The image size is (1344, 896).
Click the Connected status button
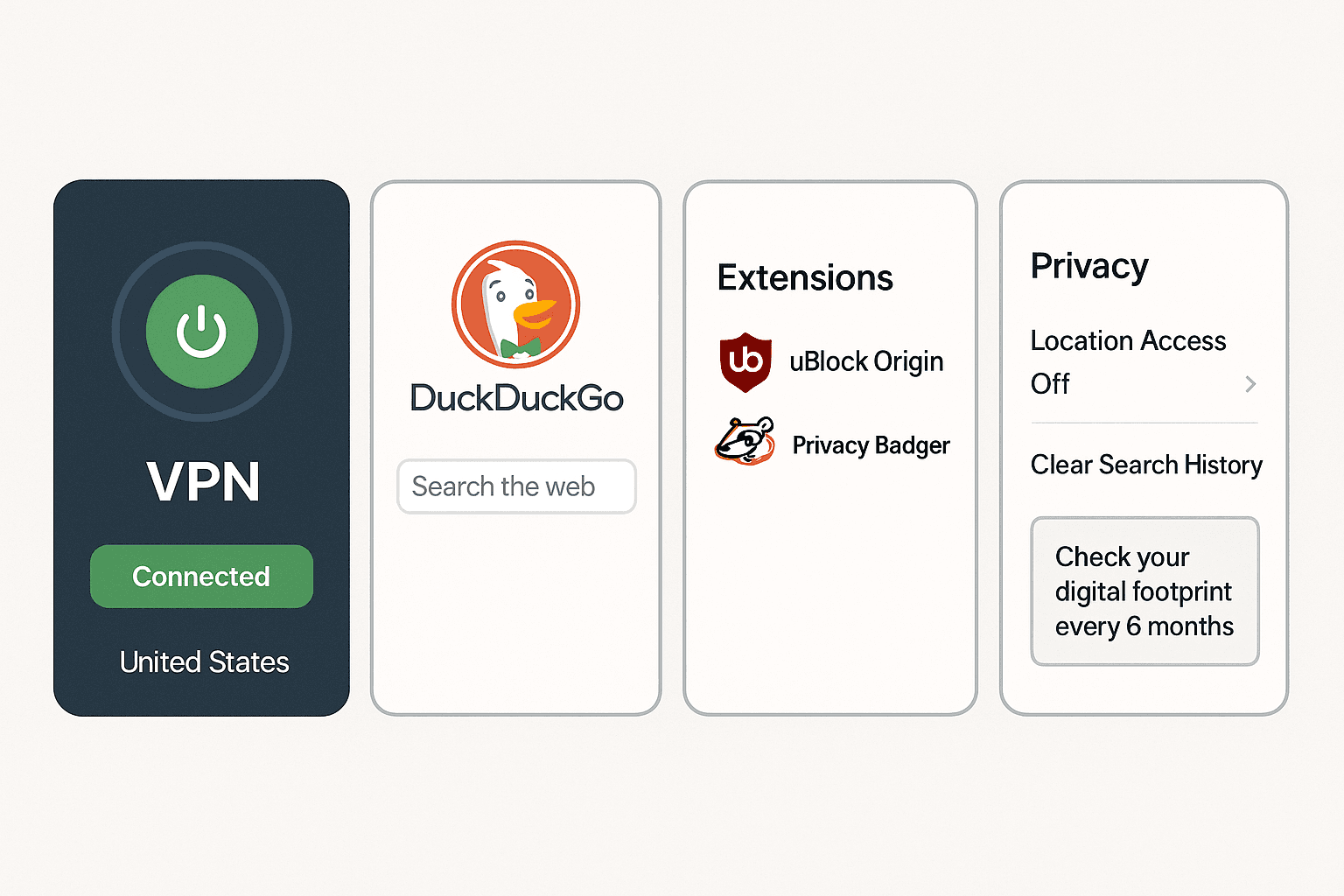201,577
